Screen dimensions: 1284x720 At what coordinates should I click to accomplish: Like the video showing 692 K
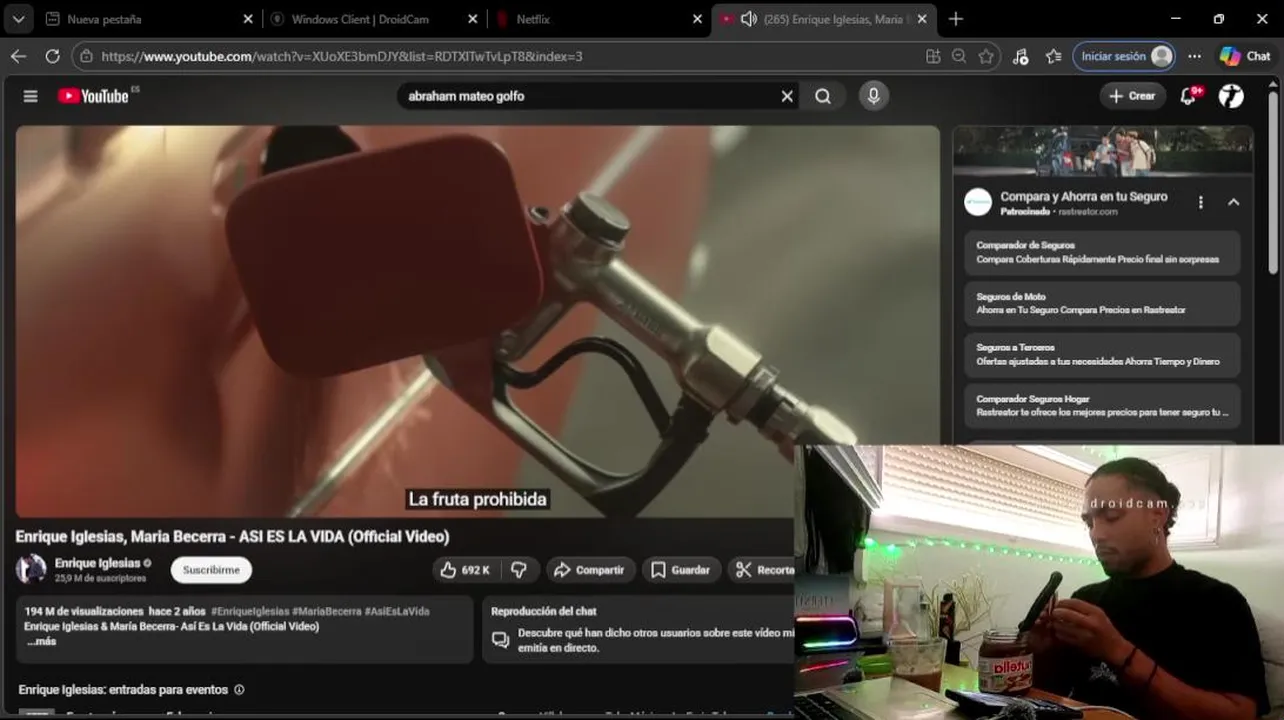pyautogui.click(x=466, y=570)
